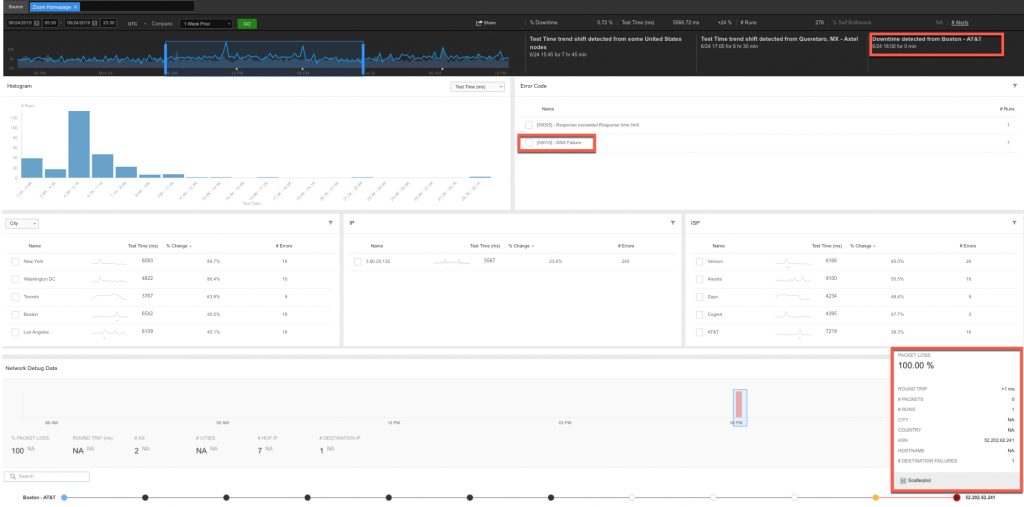This screenshot has height=507, width=1024.
Task: Click the network debug Search field
Action: click(x=45, y=476)
